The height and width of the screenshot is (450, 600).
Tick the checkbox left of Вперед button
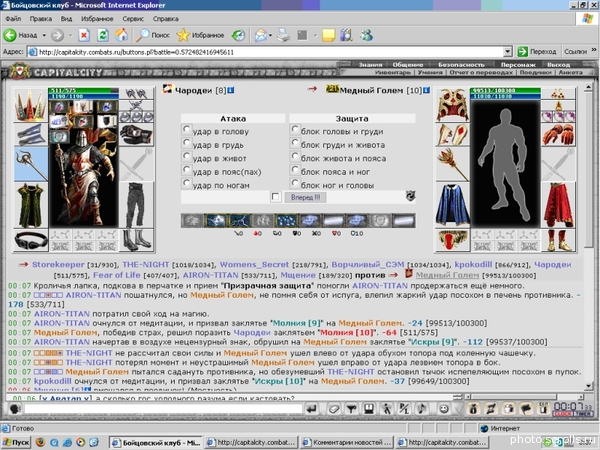[276, 197]
